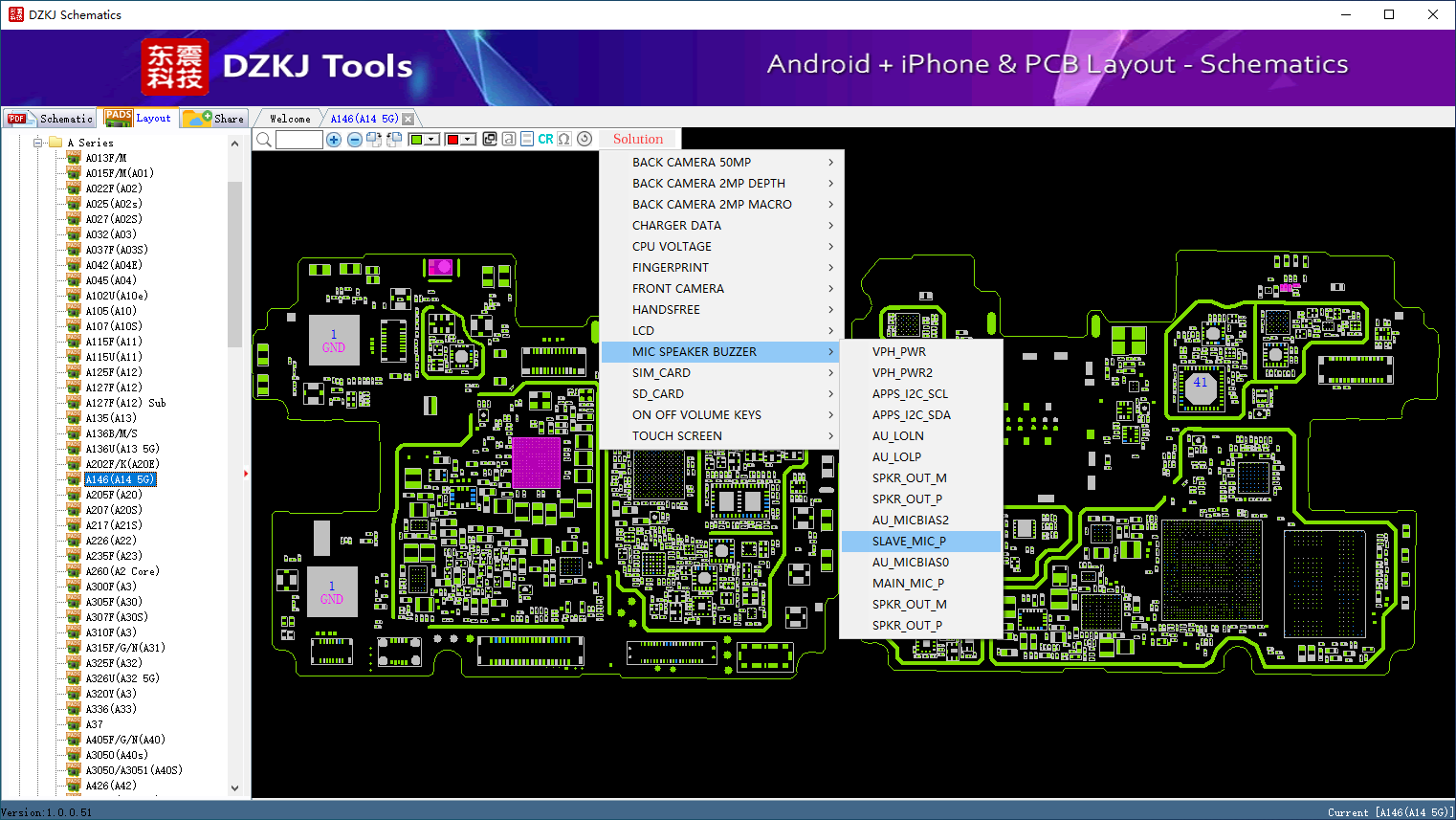Switch to the Schematic tab
1456x820 pixels.
click(x=50, y=119)
